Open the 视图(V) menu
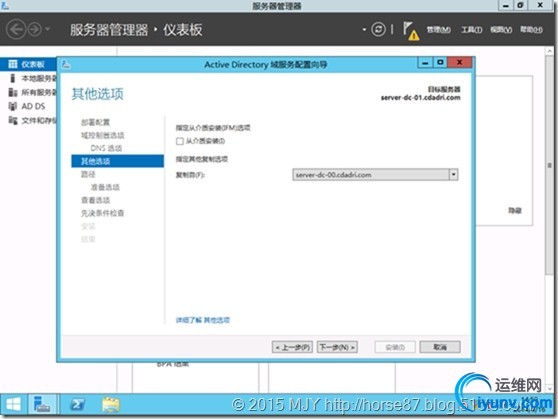Image resolution: width=558 pixels, height=419 pixels. tap(501, 30)
